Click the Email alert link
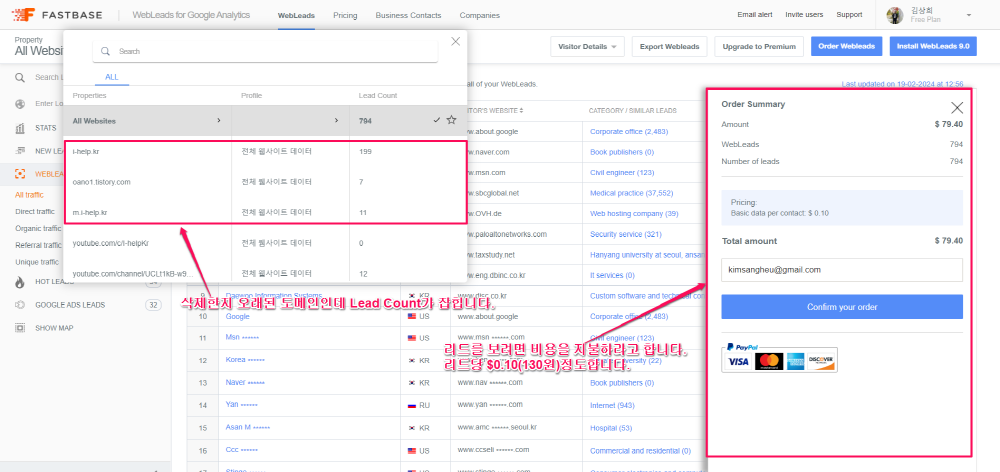1000x472 pixels. coord(756,15)
